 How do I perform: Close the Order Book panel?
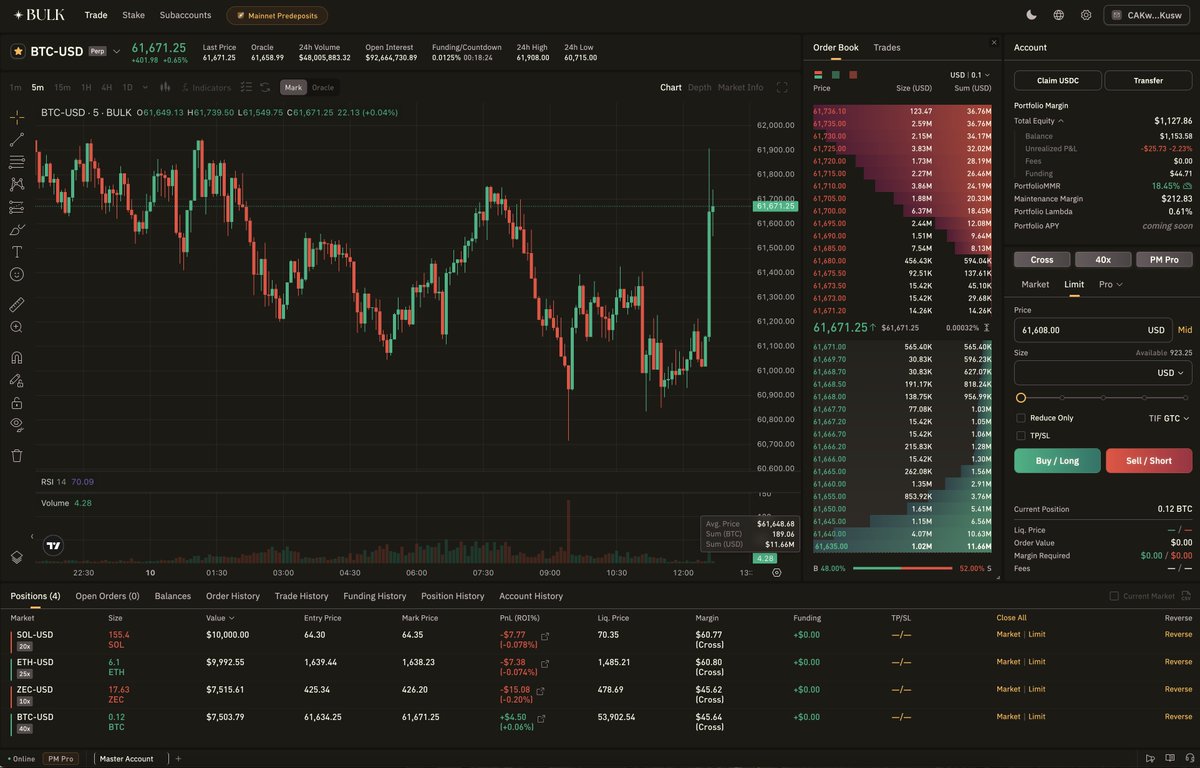pyautogui.click(x=993, y=42)
